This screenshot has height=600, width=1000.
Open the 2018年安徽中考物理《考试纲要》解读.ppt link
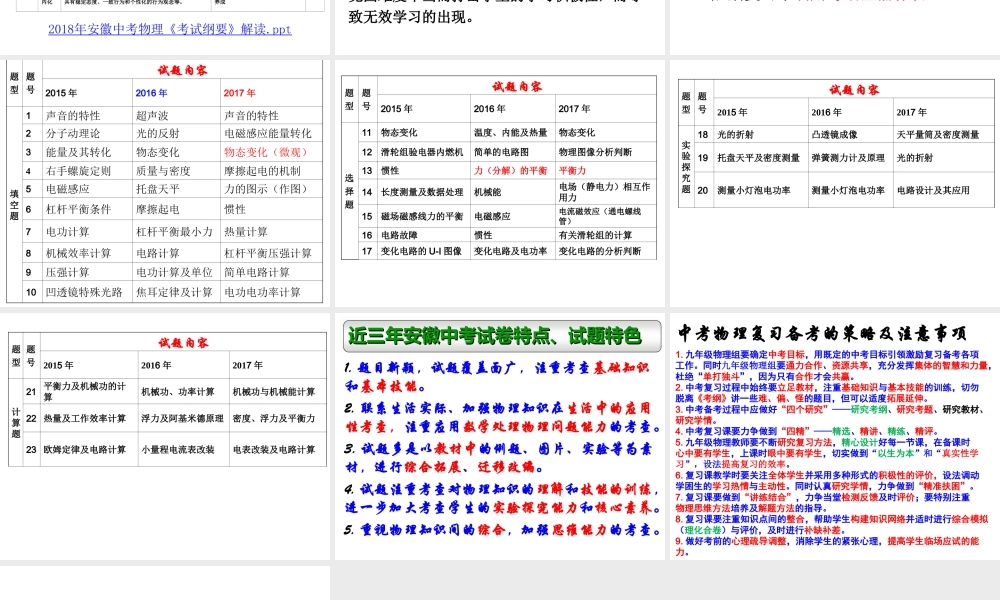click(170, 29)
